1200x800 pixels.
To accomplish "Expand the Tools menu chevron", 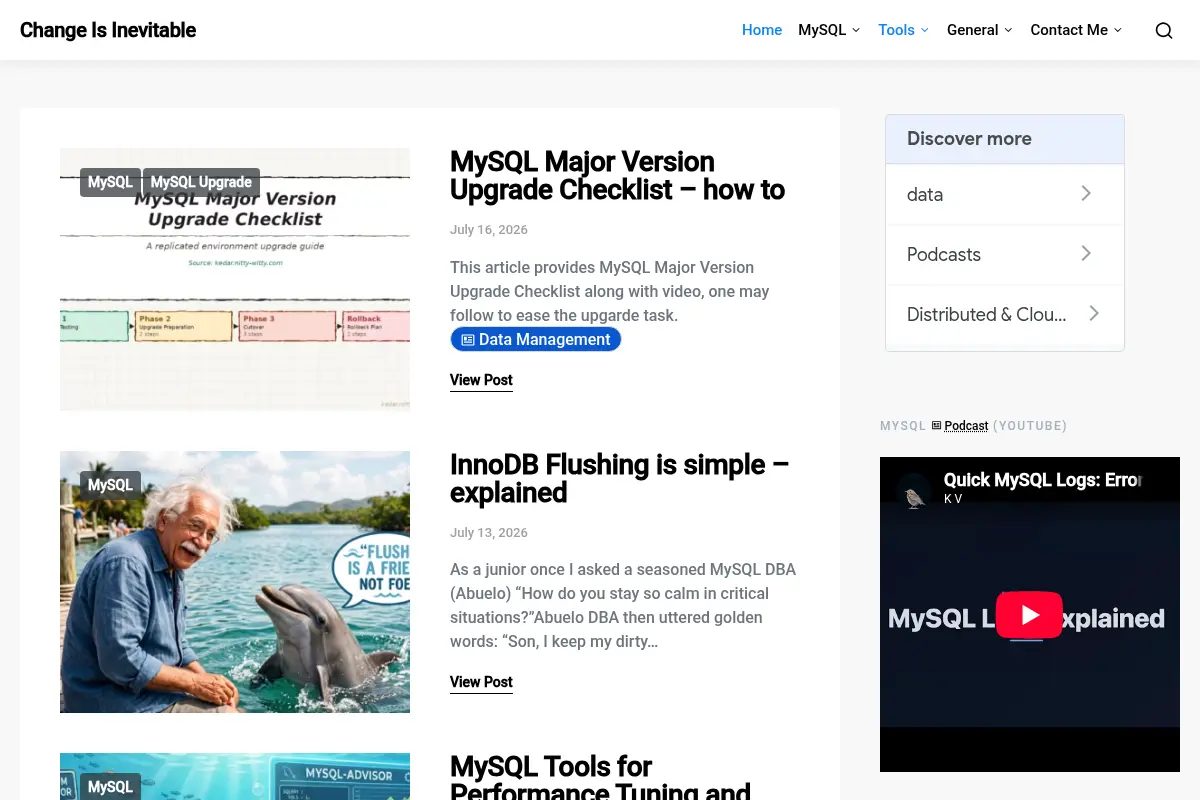I will pos(925,30).
